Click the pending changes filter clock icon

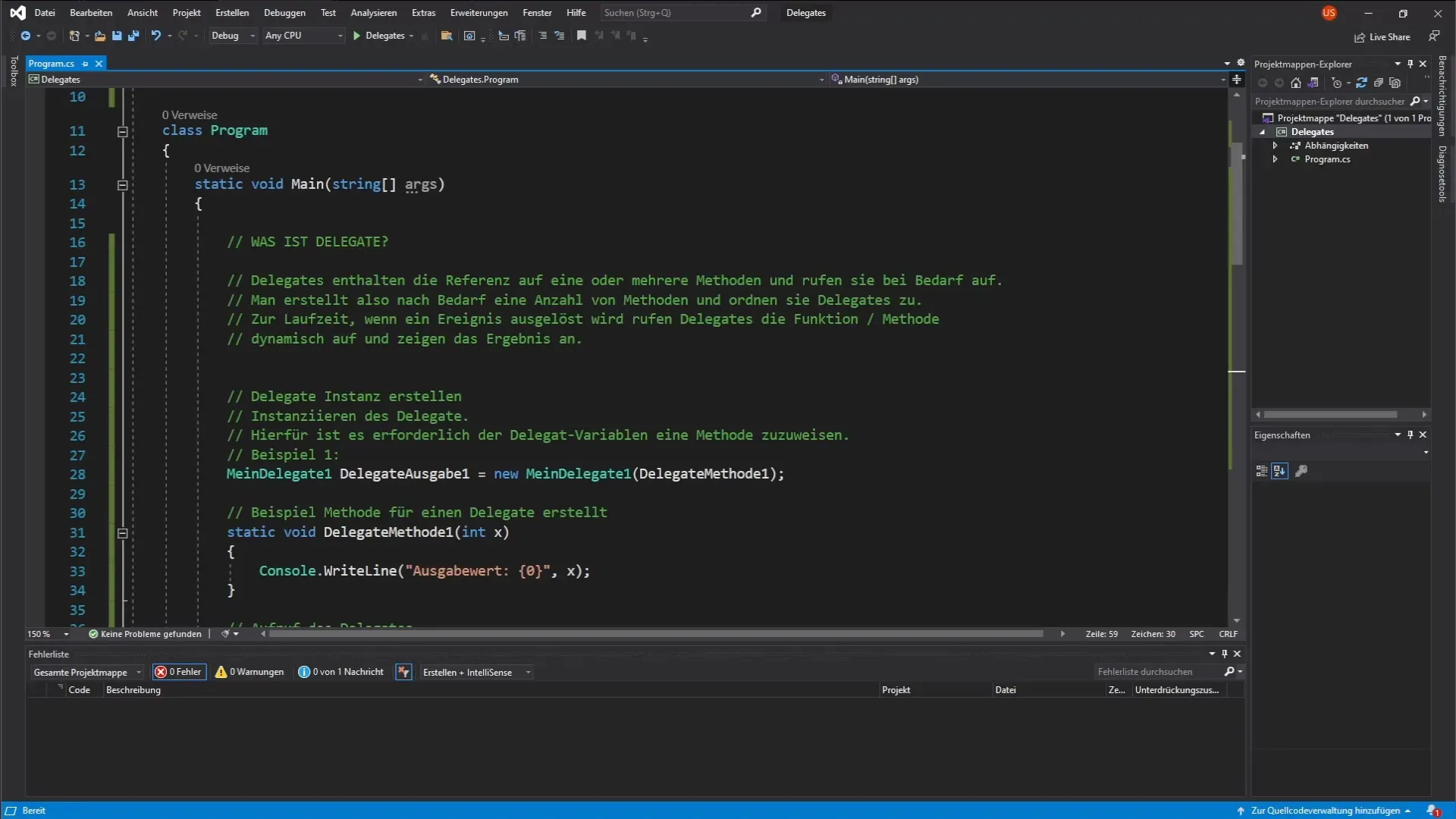point(1336,83)
